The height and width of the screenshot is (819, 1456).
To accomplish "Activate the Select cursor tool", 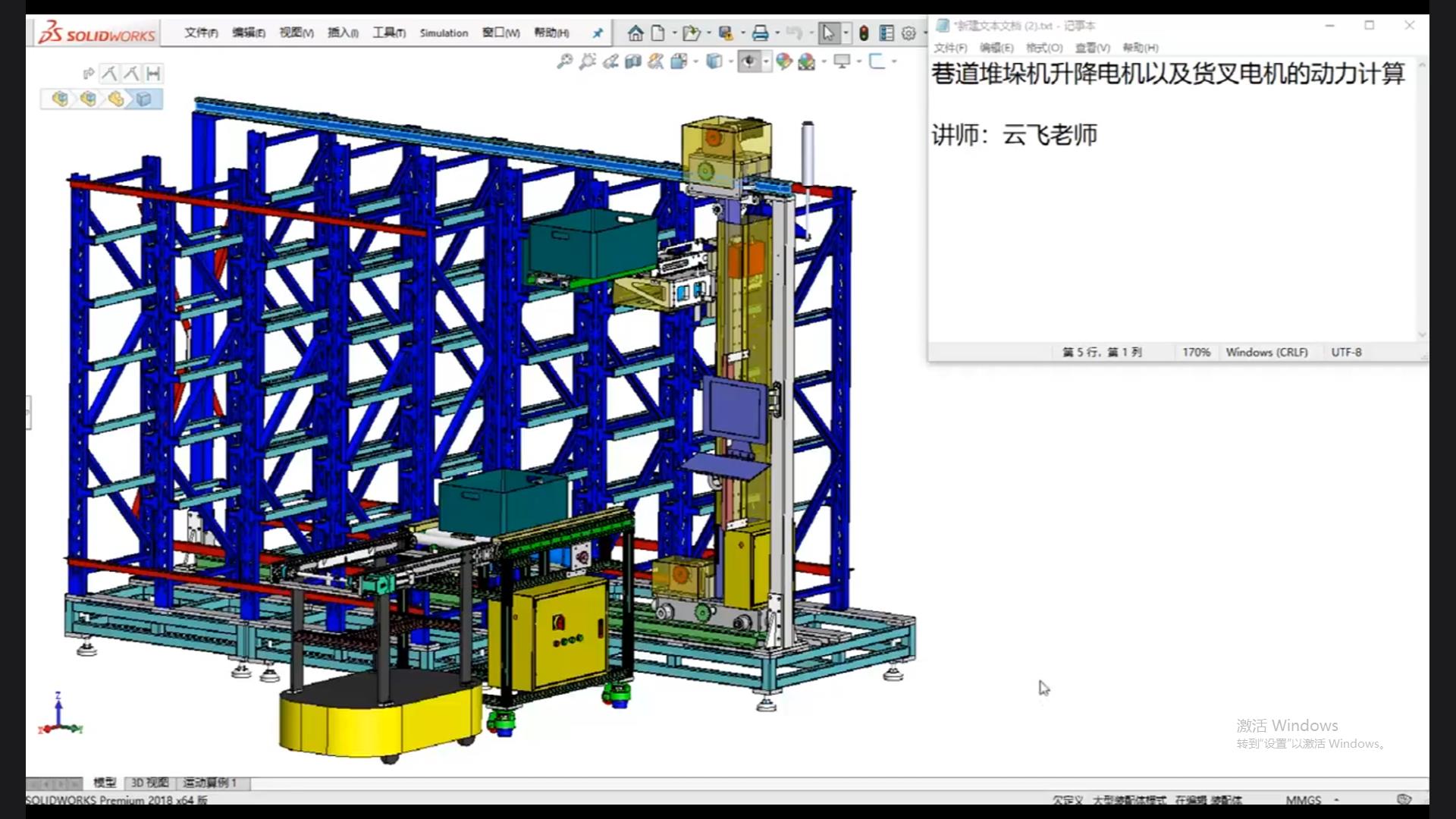I will click(x=828, y=33).
